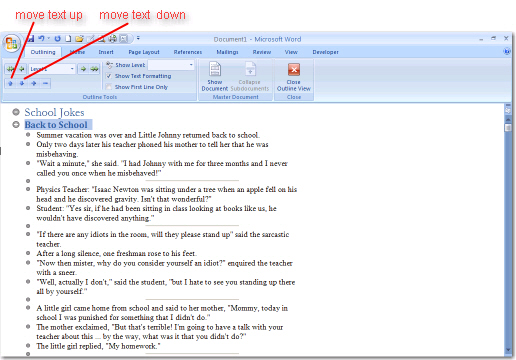Image resolution: width=516 pixels, height=360 pixels.
Task: Open an existing file with the folder icon
Action: (79, 39)
